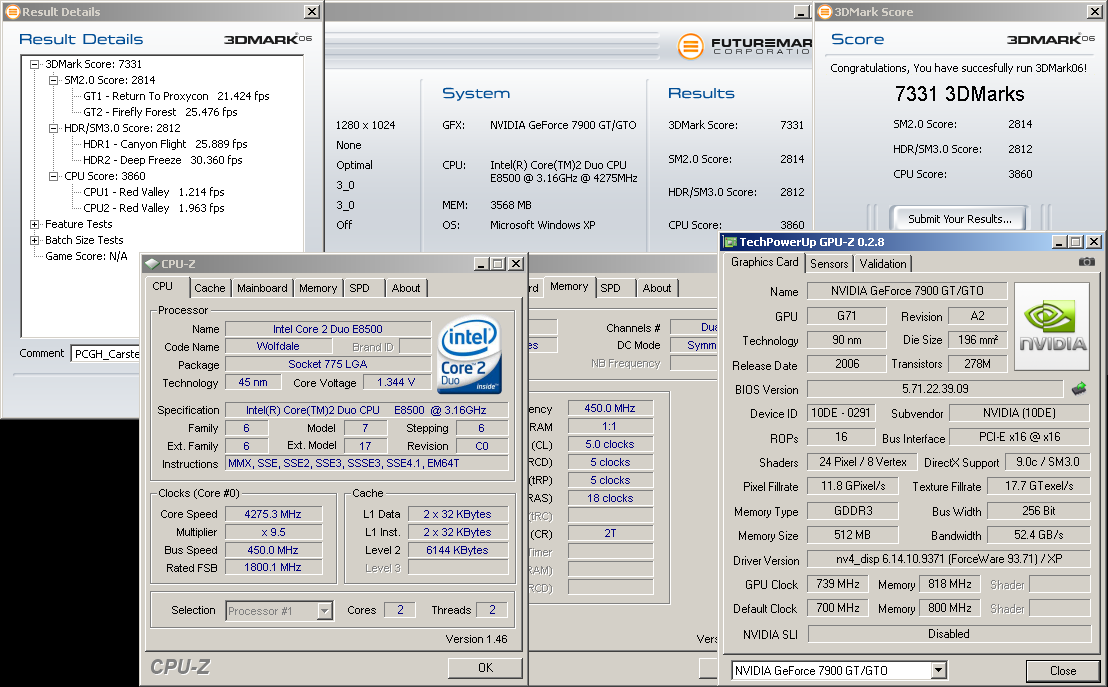Viewport: 1108px width, 687px height.
Task: Collapse the HDR/SM3.0 Score: 2812 node
Action: pos(53,129)
